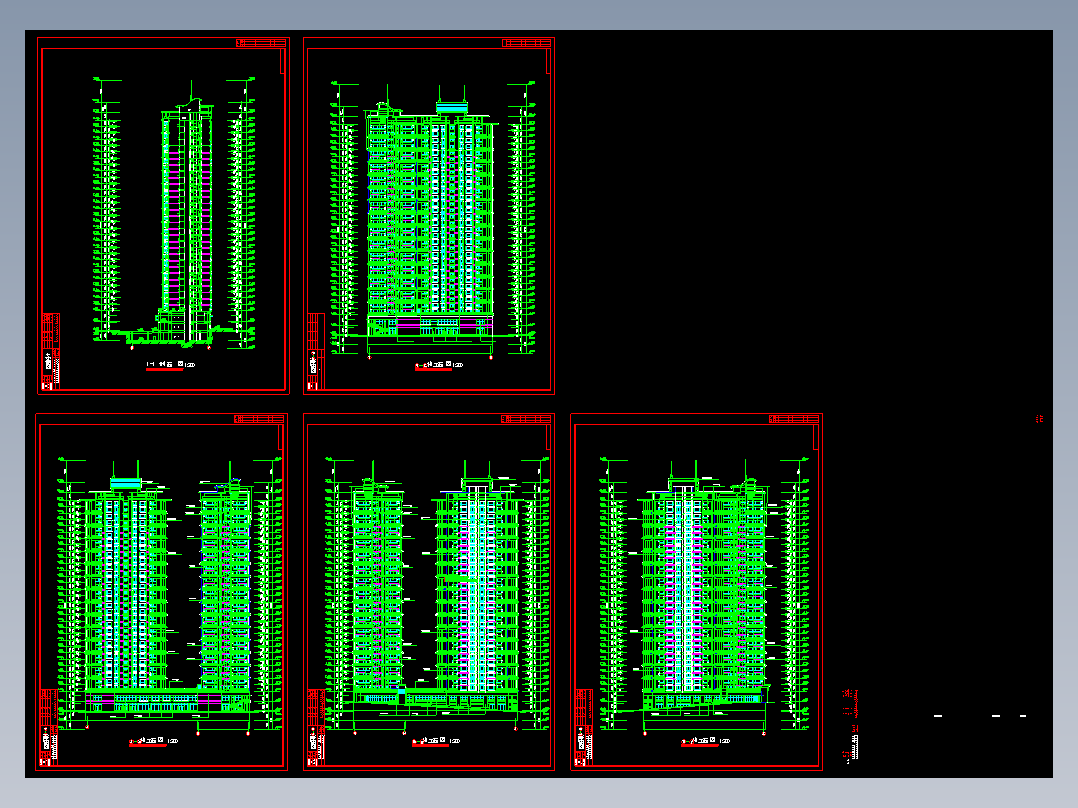Click the side stamp block in the bottom-left sheet
The image size is (1078, 808).
[x=49, y=728]
